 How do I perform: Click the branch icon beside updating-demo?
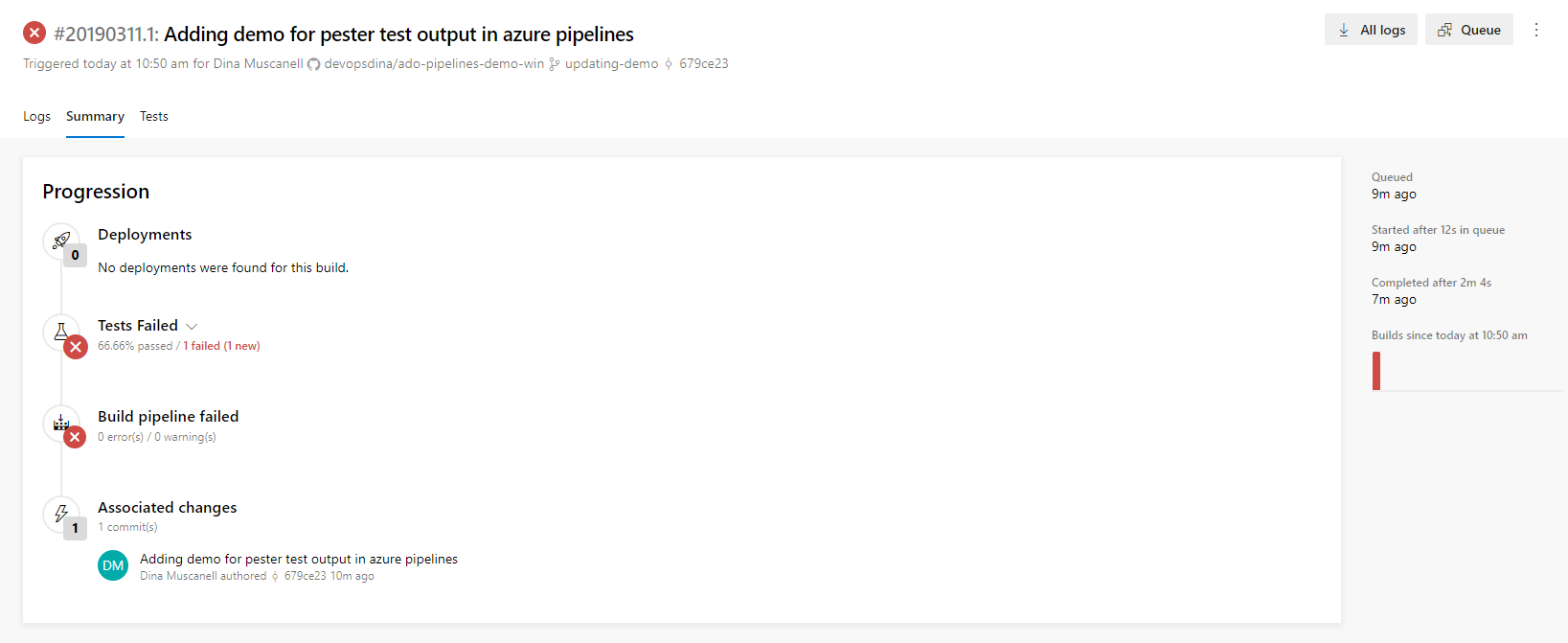pyautogui.click(x=555, y=64)
